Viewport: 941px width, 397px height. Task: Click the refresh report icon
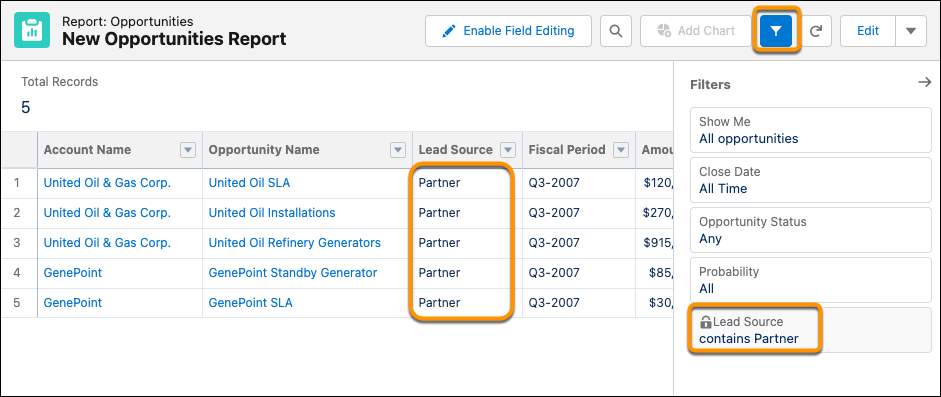tap(816, 31)
